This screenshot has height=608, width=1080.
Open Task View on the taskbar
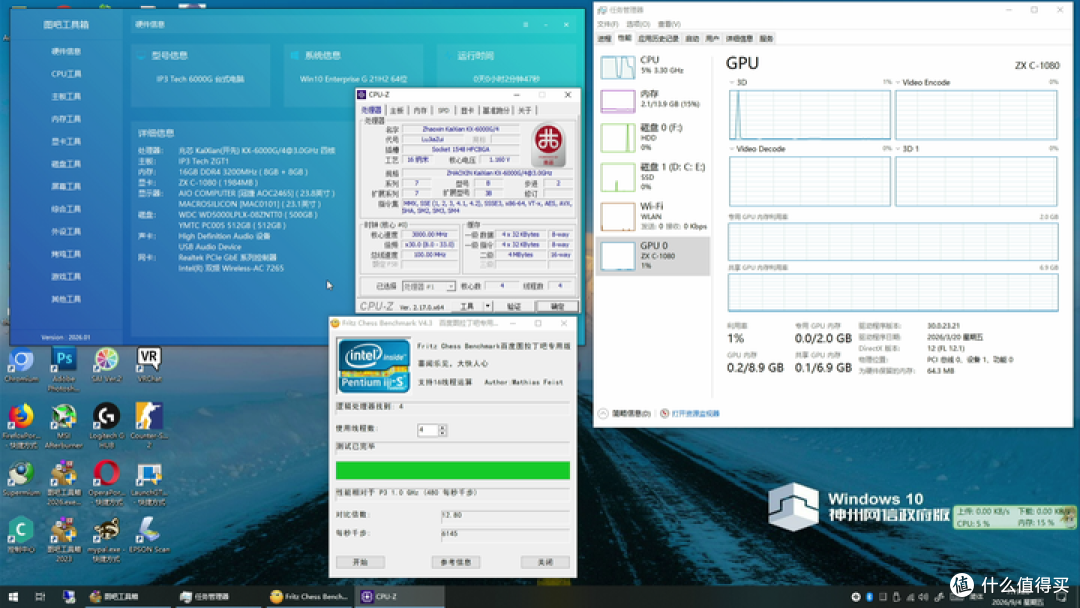pos(40,597)
